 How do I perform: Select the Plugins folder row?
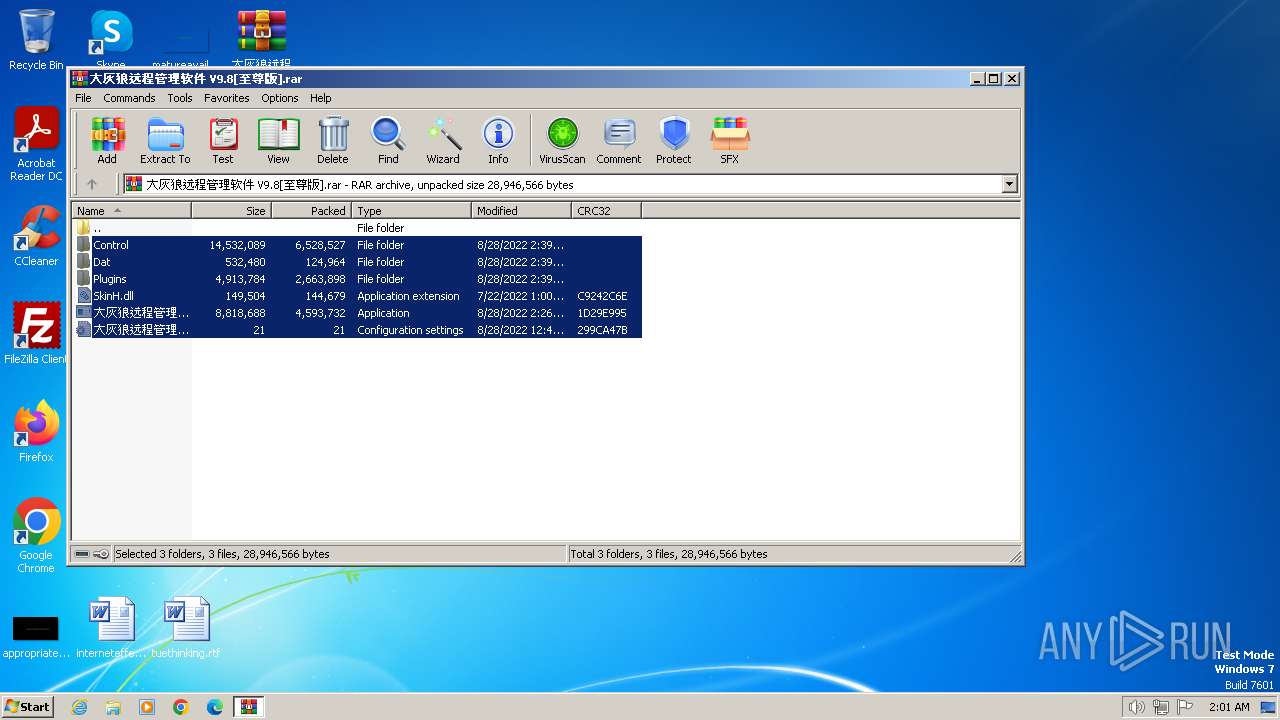coord(358,279)
